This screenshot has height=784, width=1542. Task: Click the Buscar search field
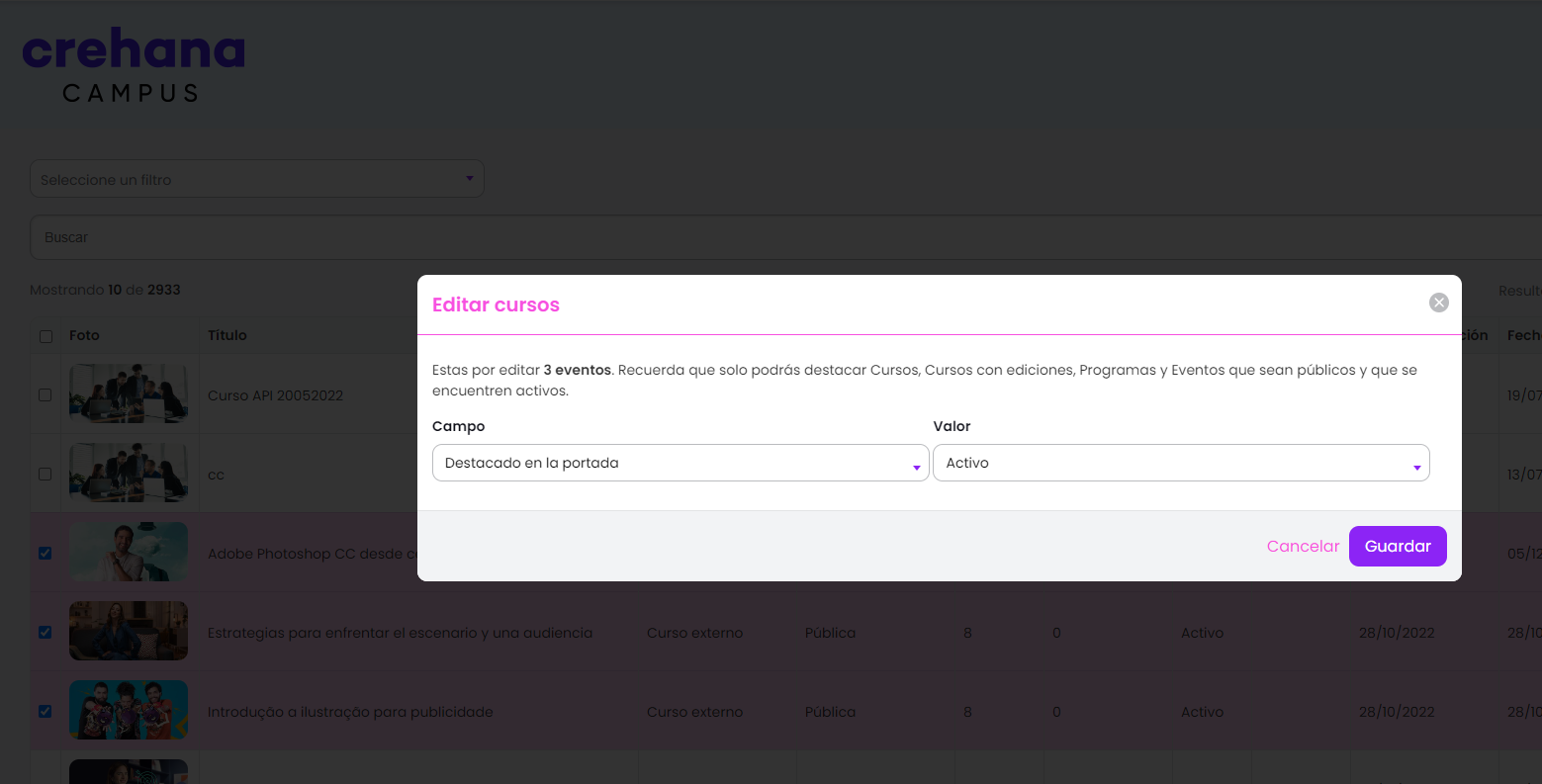[785, 237]
